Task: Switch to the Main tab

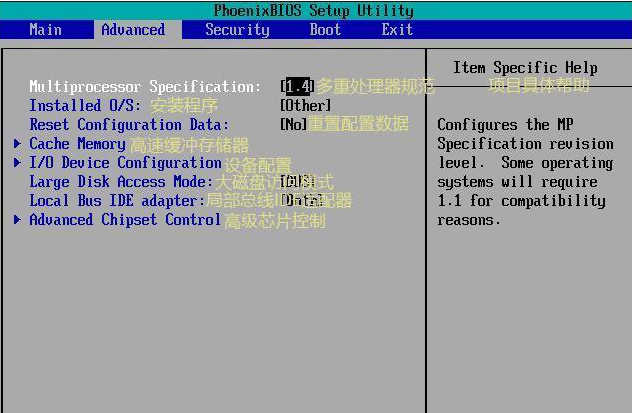Action: (45, 30)
